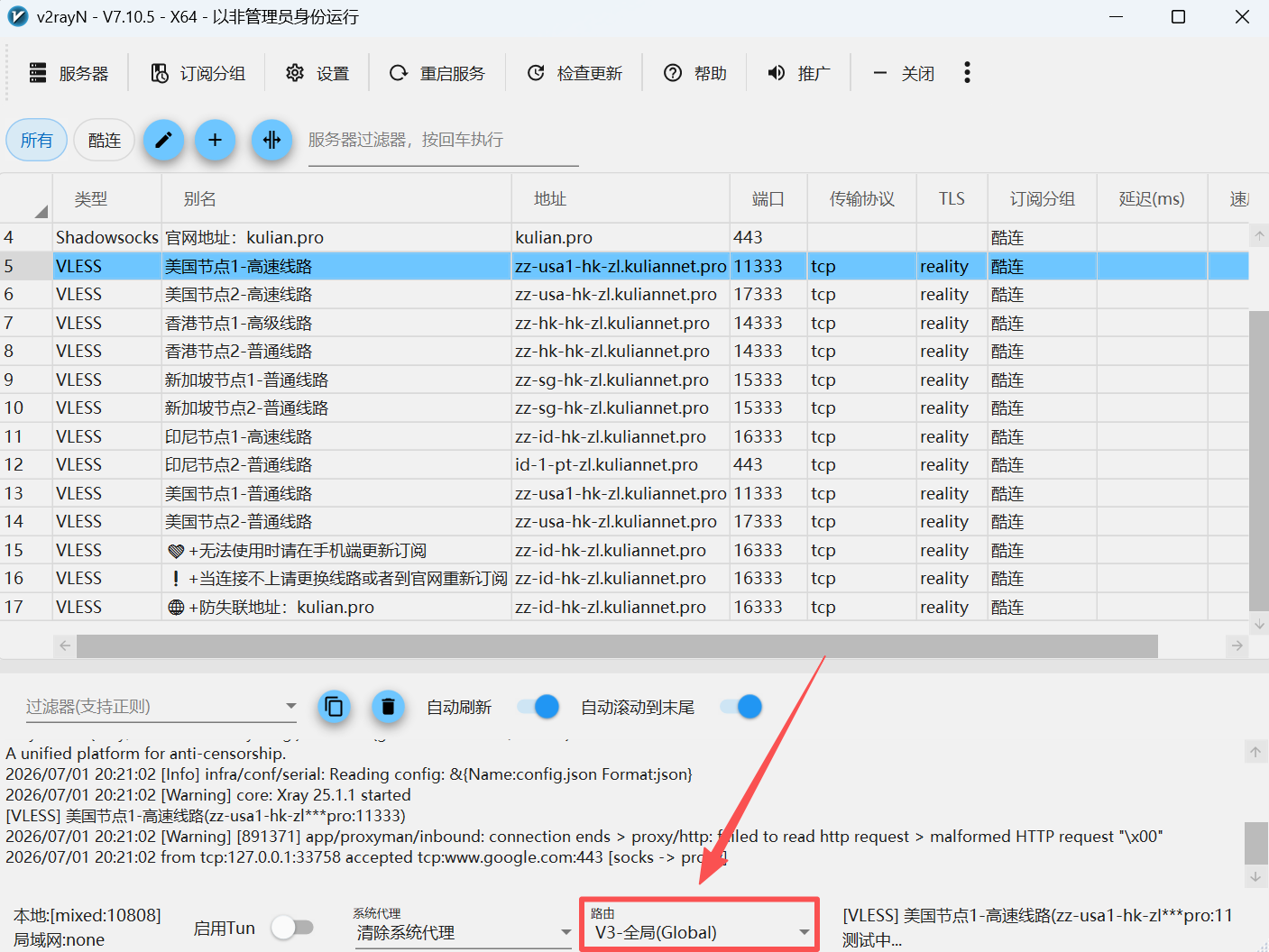Click the 关闭 toolbar button
Viewport: 1269px width, 952px height.
(904, 73)
